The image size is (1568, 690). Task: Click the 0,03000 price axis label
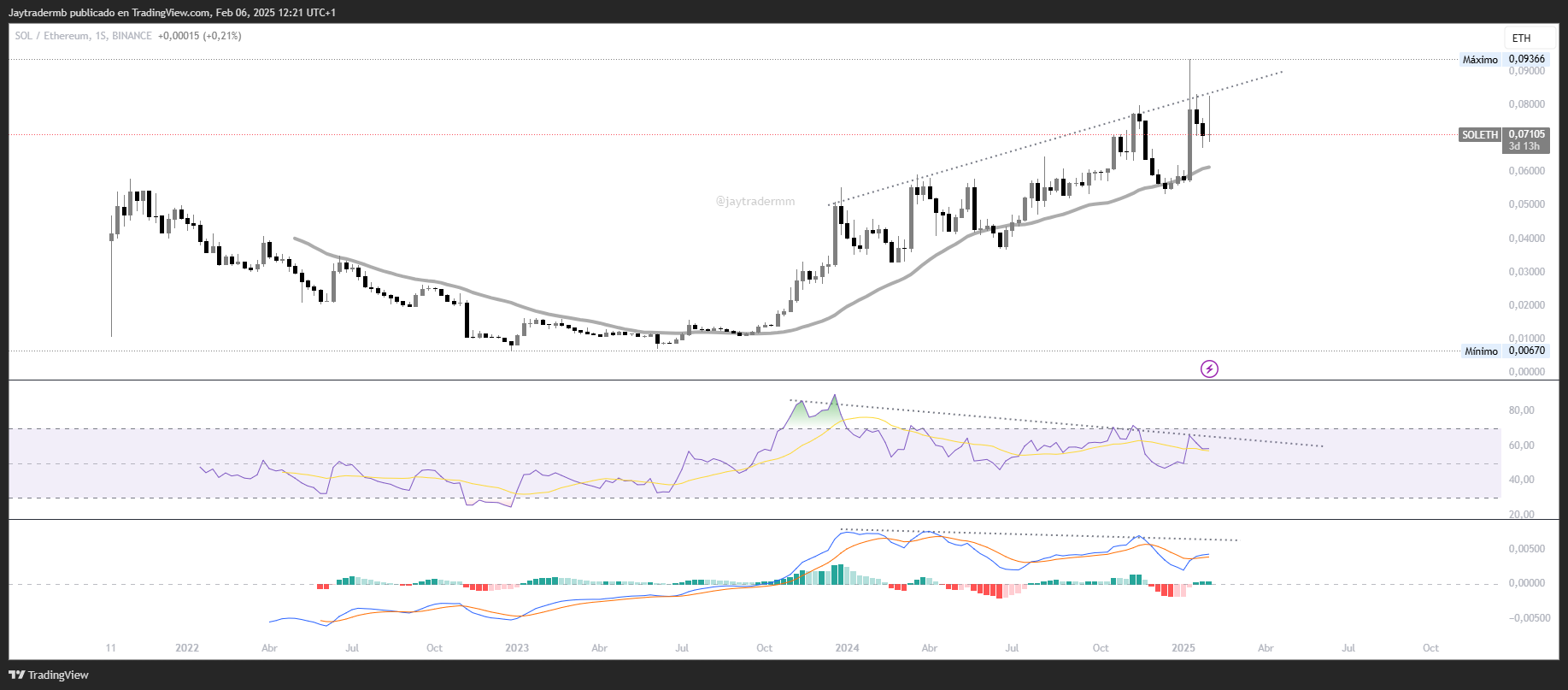point(1527,272)
